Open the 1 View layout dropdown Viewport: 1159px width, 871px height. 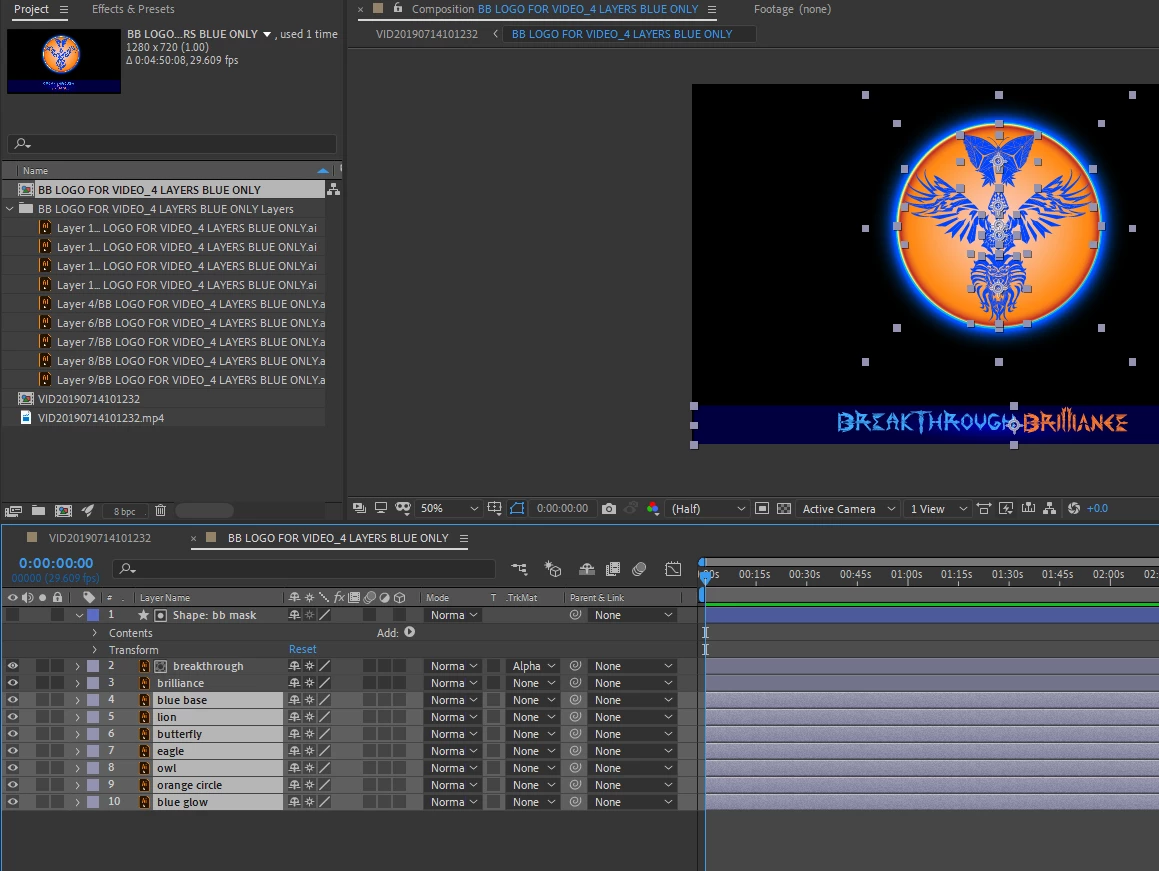point(937,508)
